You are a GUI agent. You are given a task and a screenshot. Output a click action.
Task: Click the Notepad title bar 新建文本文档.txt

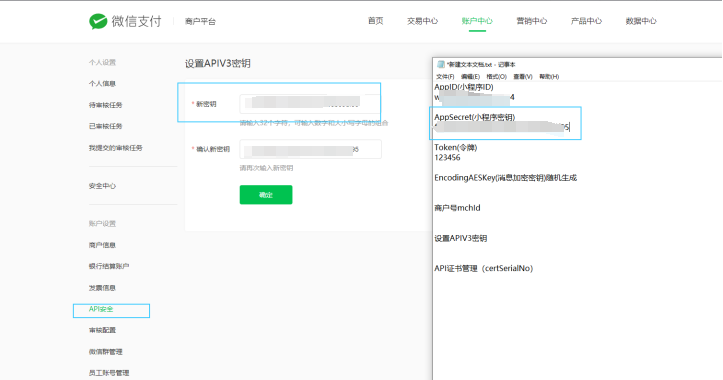(481, 65)
